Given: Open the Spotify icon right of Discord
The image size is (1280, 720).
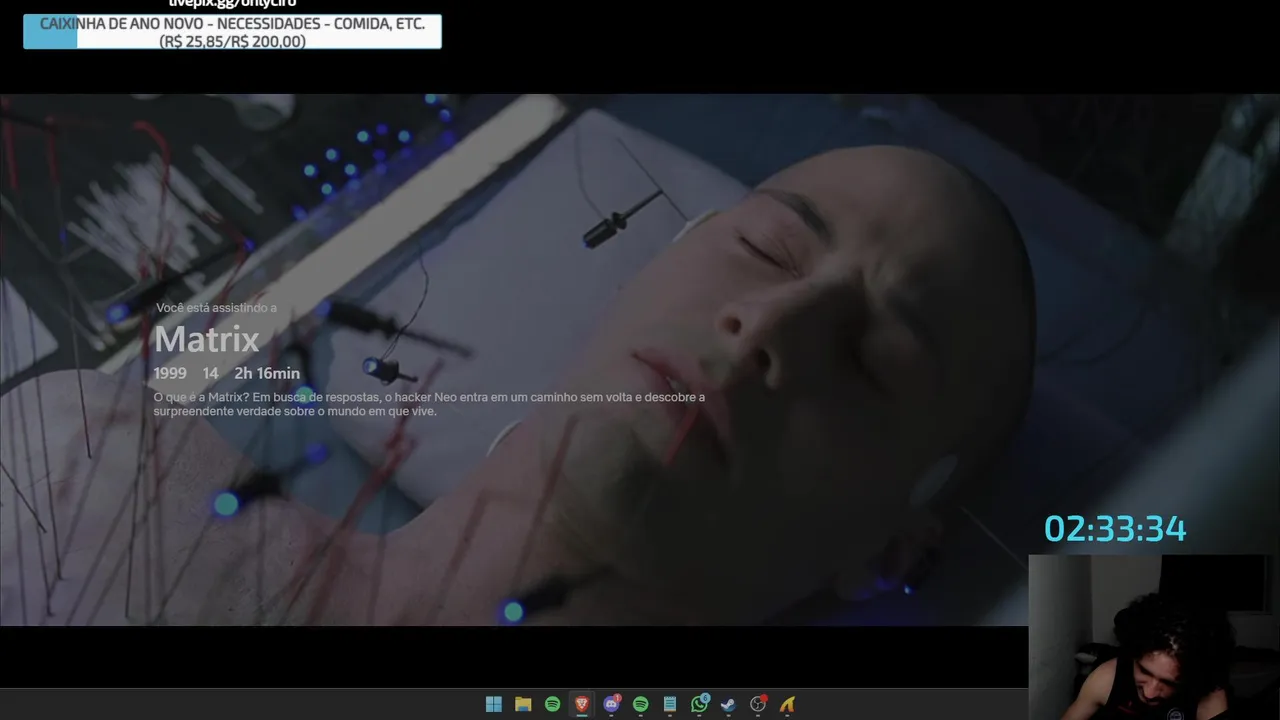Looking at the screenshot, I should [641, 704].
